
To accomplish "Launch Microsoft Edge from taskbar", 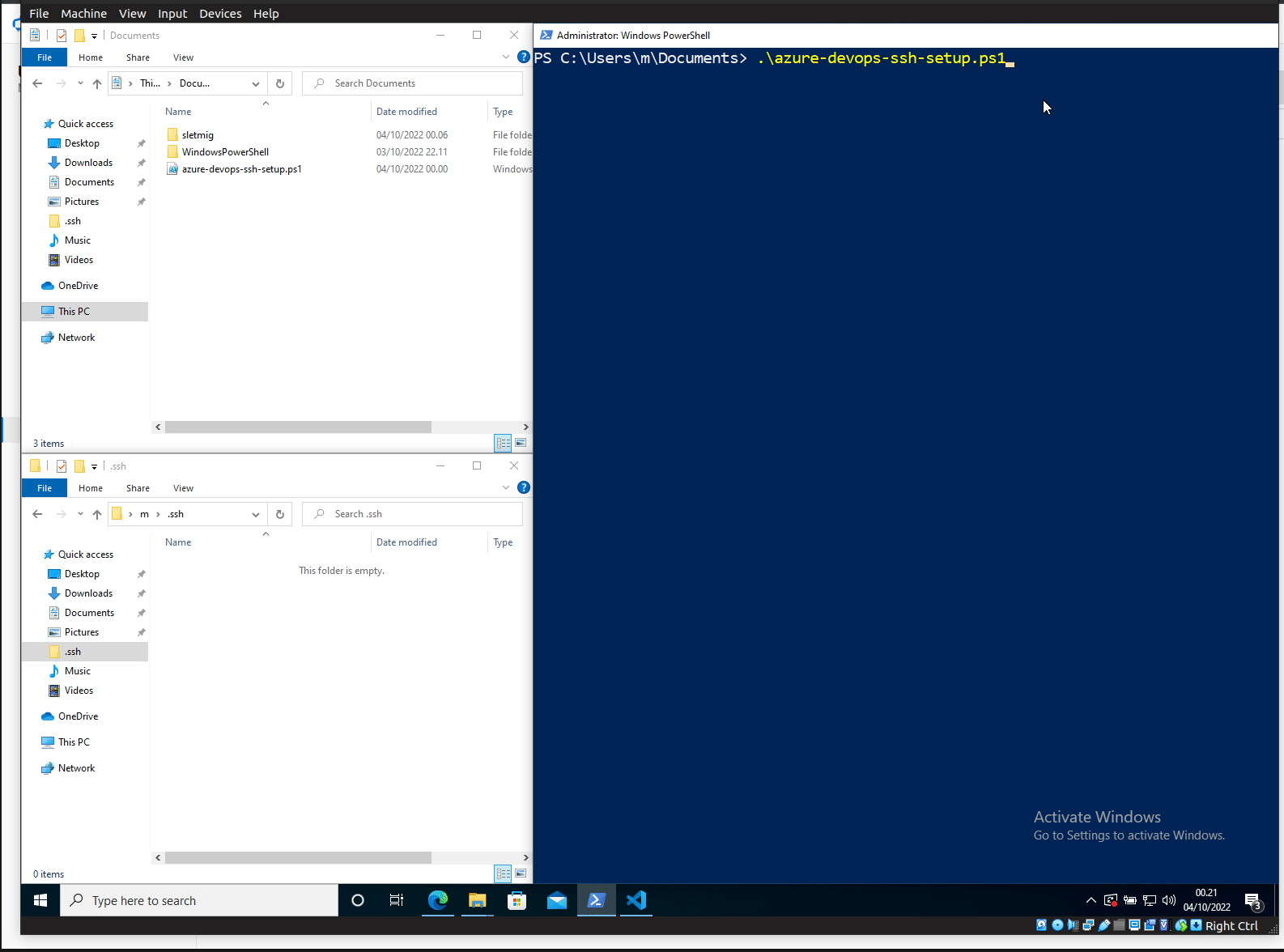I will [438, 900].
